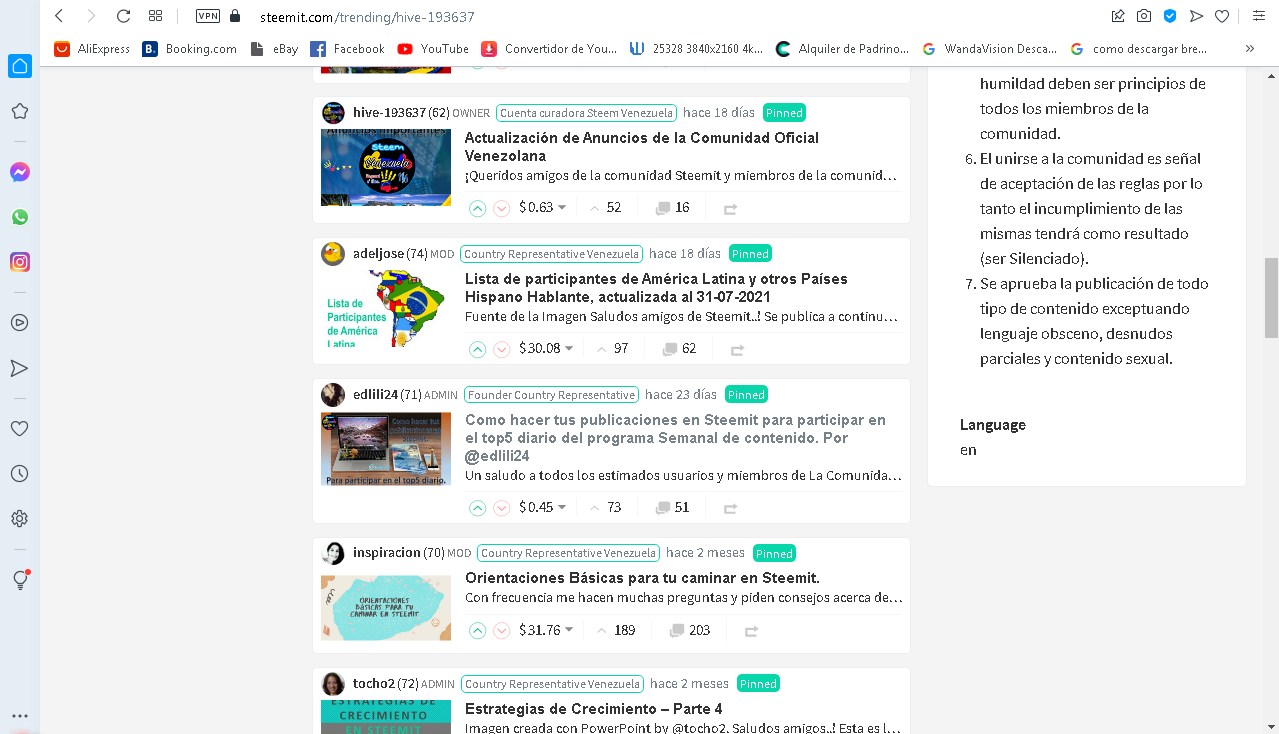Open the eBay bookmark
1279x734 pixels.
point(275,48)
